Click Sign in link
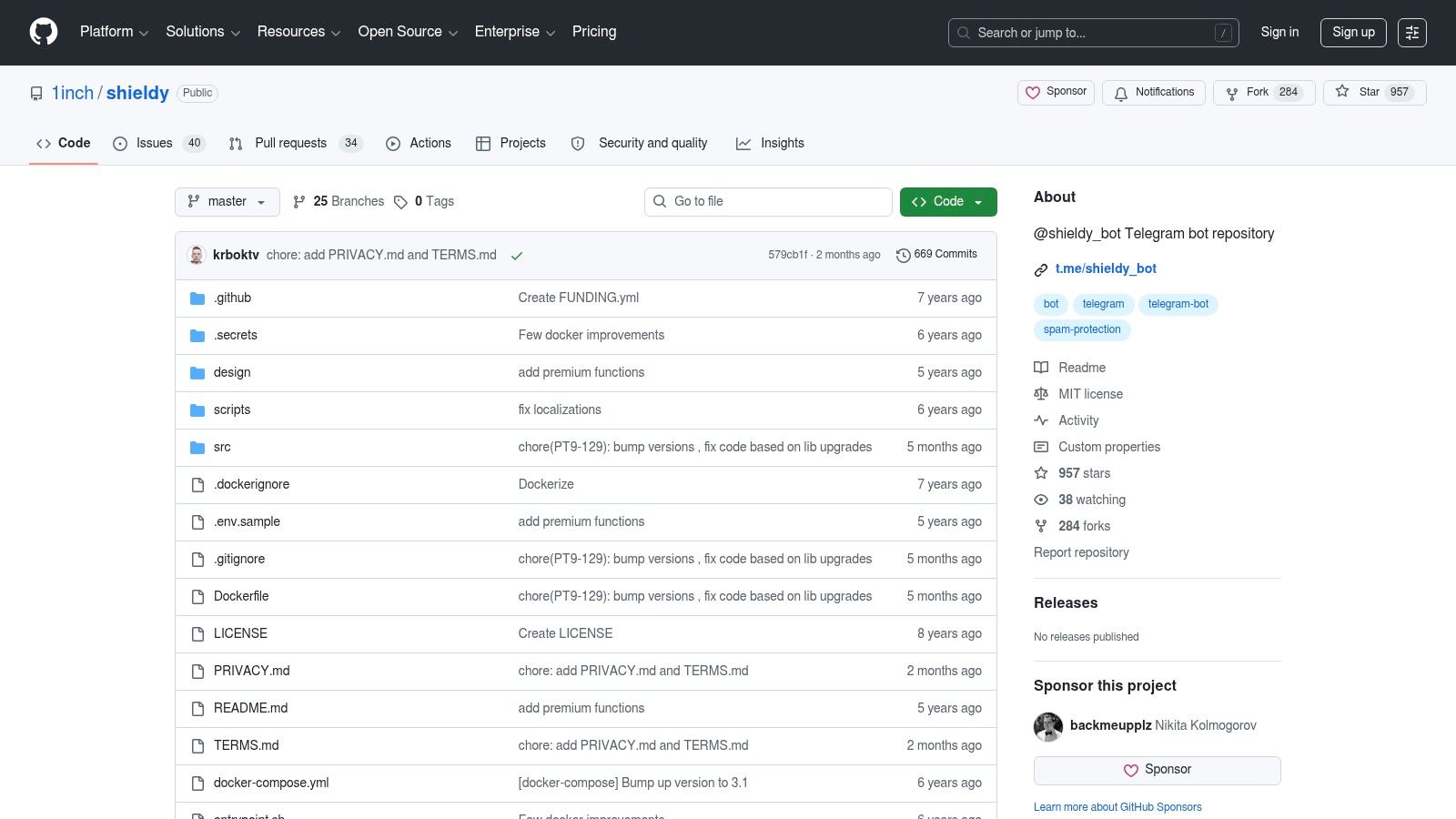1456x819 pixels. [x=1279, y=32]
